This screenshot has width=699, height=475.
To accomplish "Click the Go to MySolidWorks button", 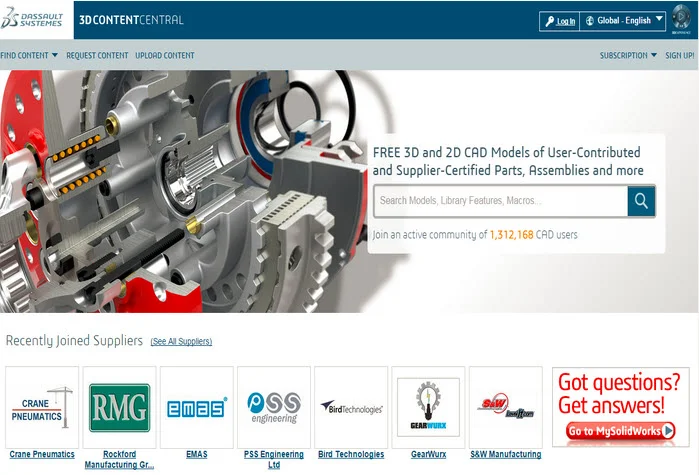I will [x=621, y=431].
